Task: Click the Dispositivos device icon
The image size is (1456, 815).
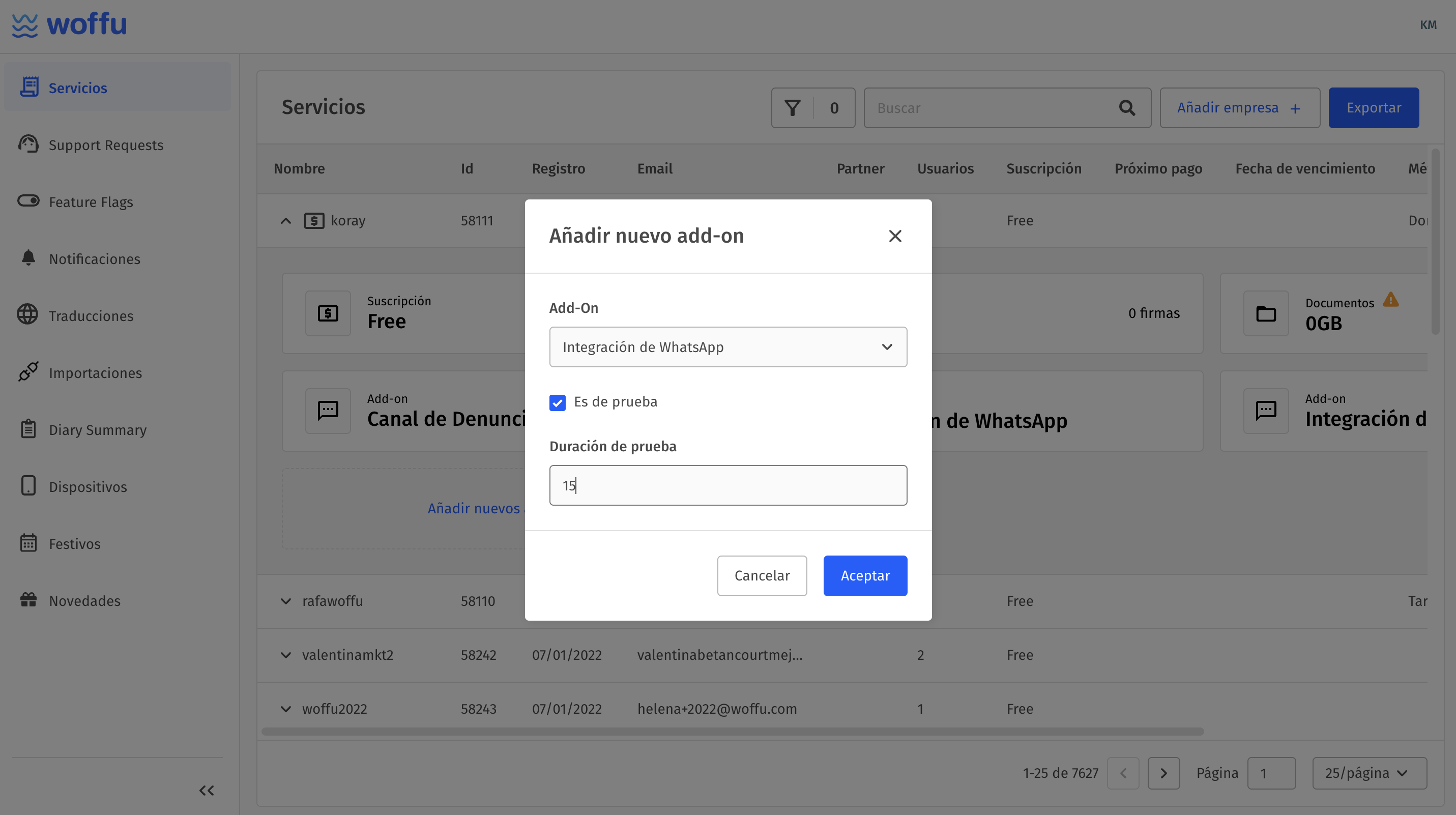Action: point(28,486)
